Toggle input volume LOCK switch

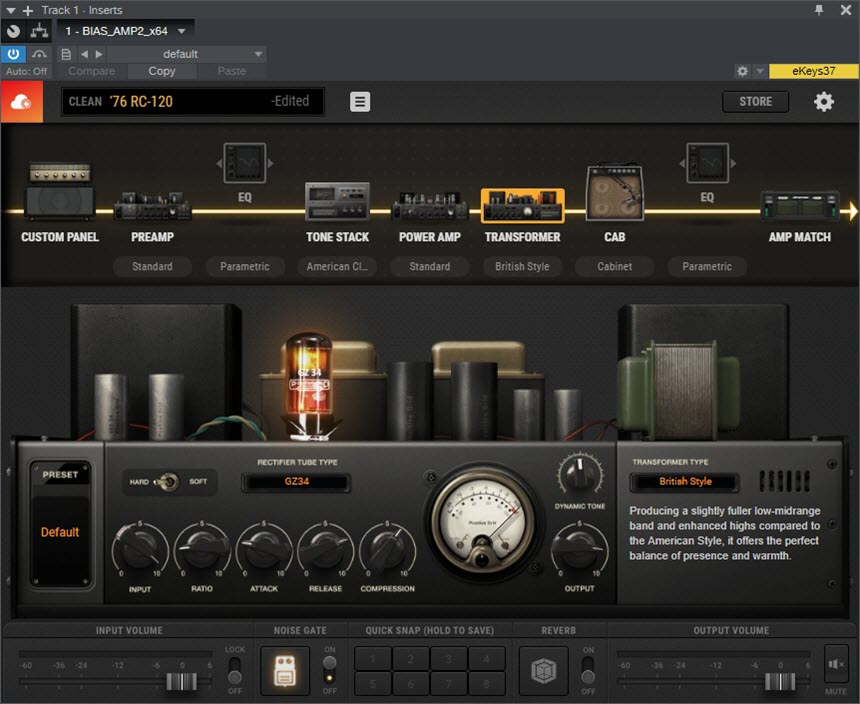[234, 669]
